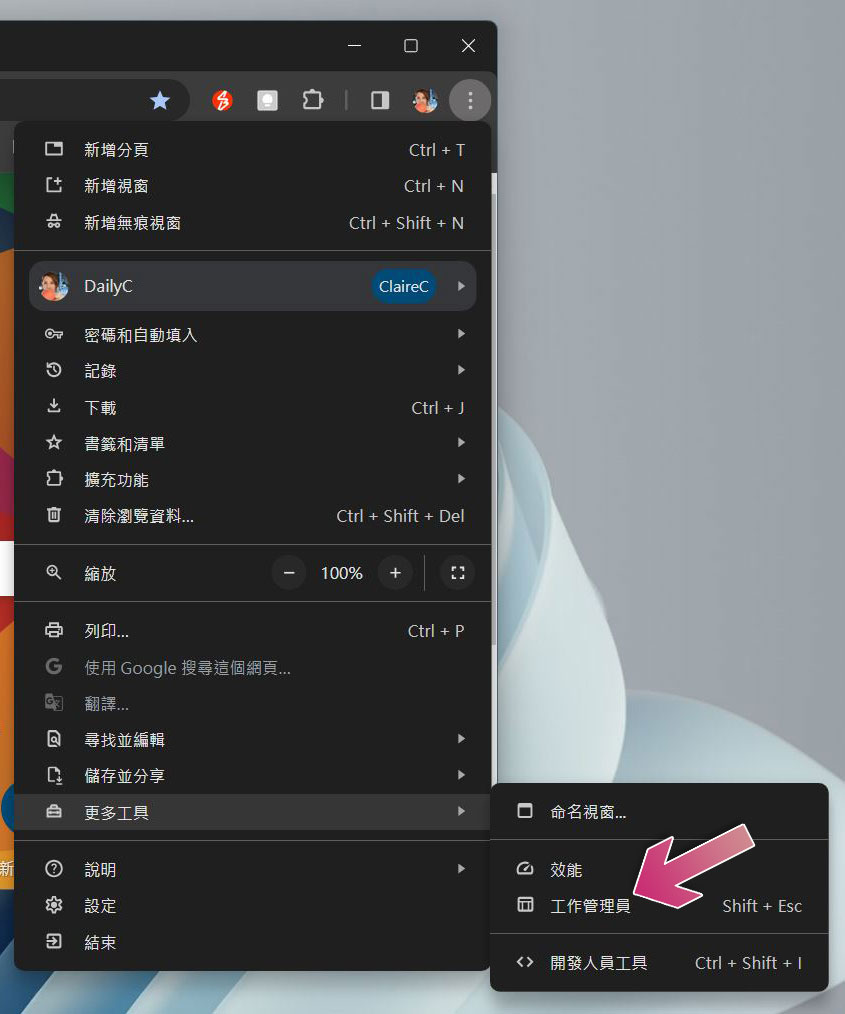Open the three-dot Chrome menu button
The height and width of the screenshot is (1014, 845).
tap(470, 100)
